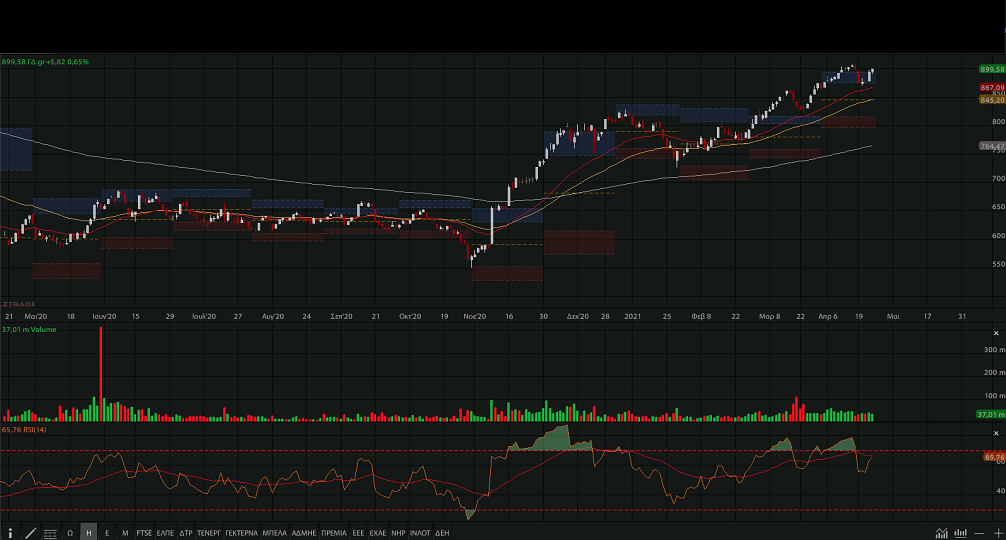This screenshot has width=1006, height=540.
Task: Click gray 764,47 moving average tag
Action: coord(992,146)
